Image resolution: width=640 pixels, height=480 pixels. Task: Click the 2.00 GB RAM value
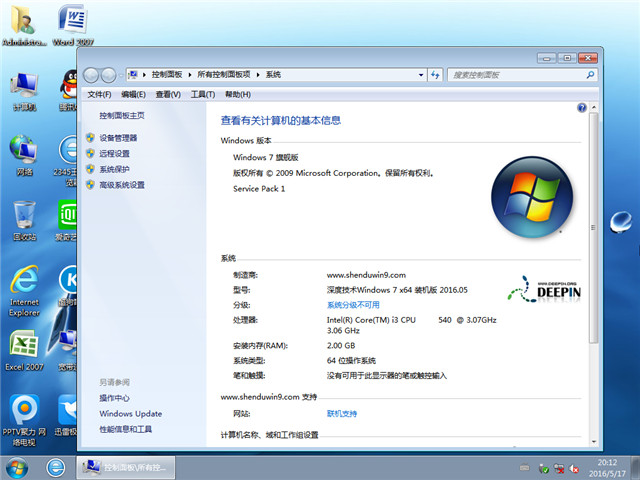coord(341,346)
